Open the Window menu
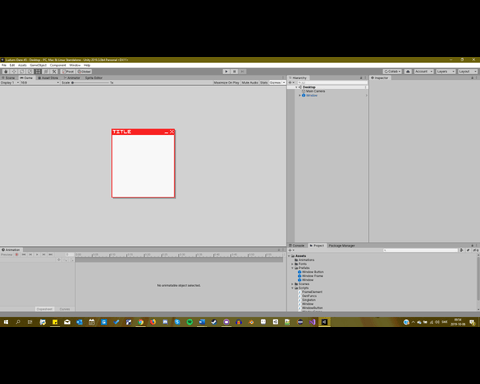Viewport: 480px width, 384px height. (75, 65)
